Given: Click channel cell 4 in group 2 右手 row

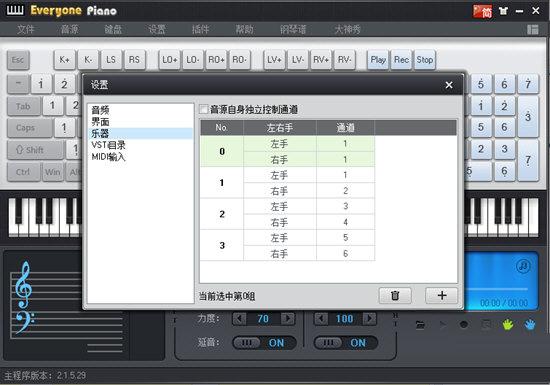Looking at the screenshot, I should point(346,222).
